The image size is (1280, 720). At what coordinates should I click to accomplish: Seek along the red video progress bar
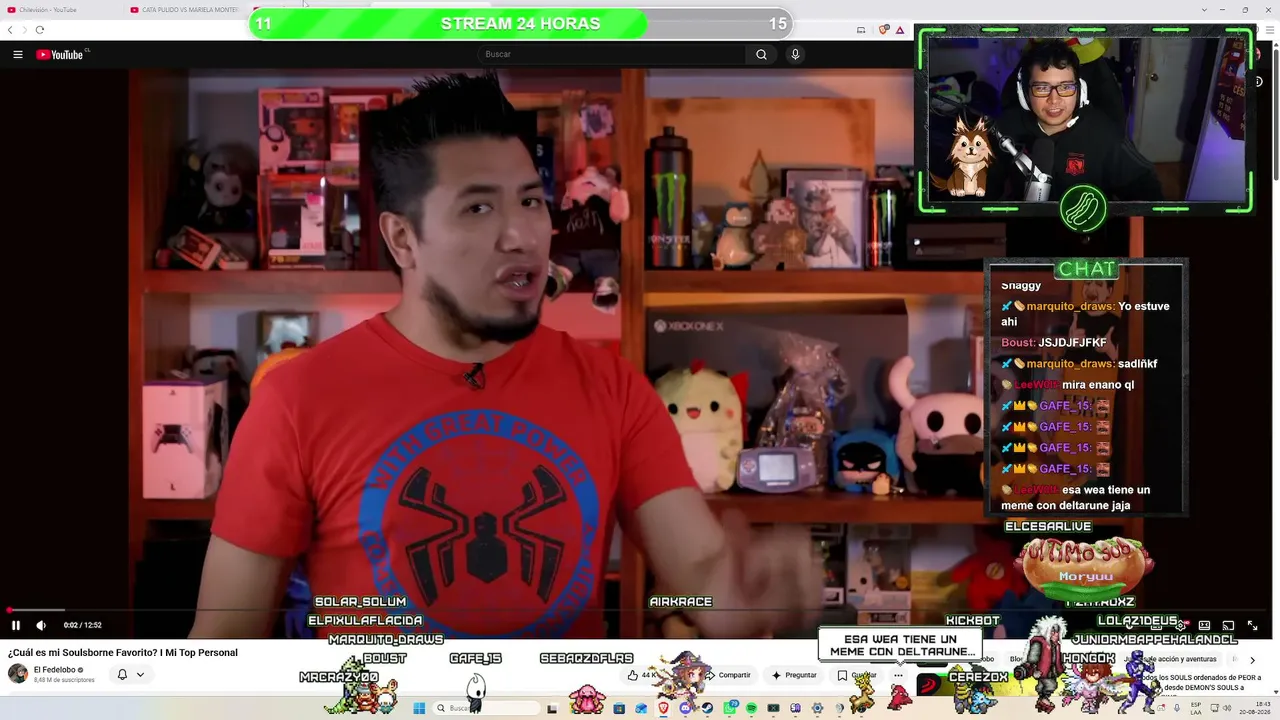click(x=640, y=610)
